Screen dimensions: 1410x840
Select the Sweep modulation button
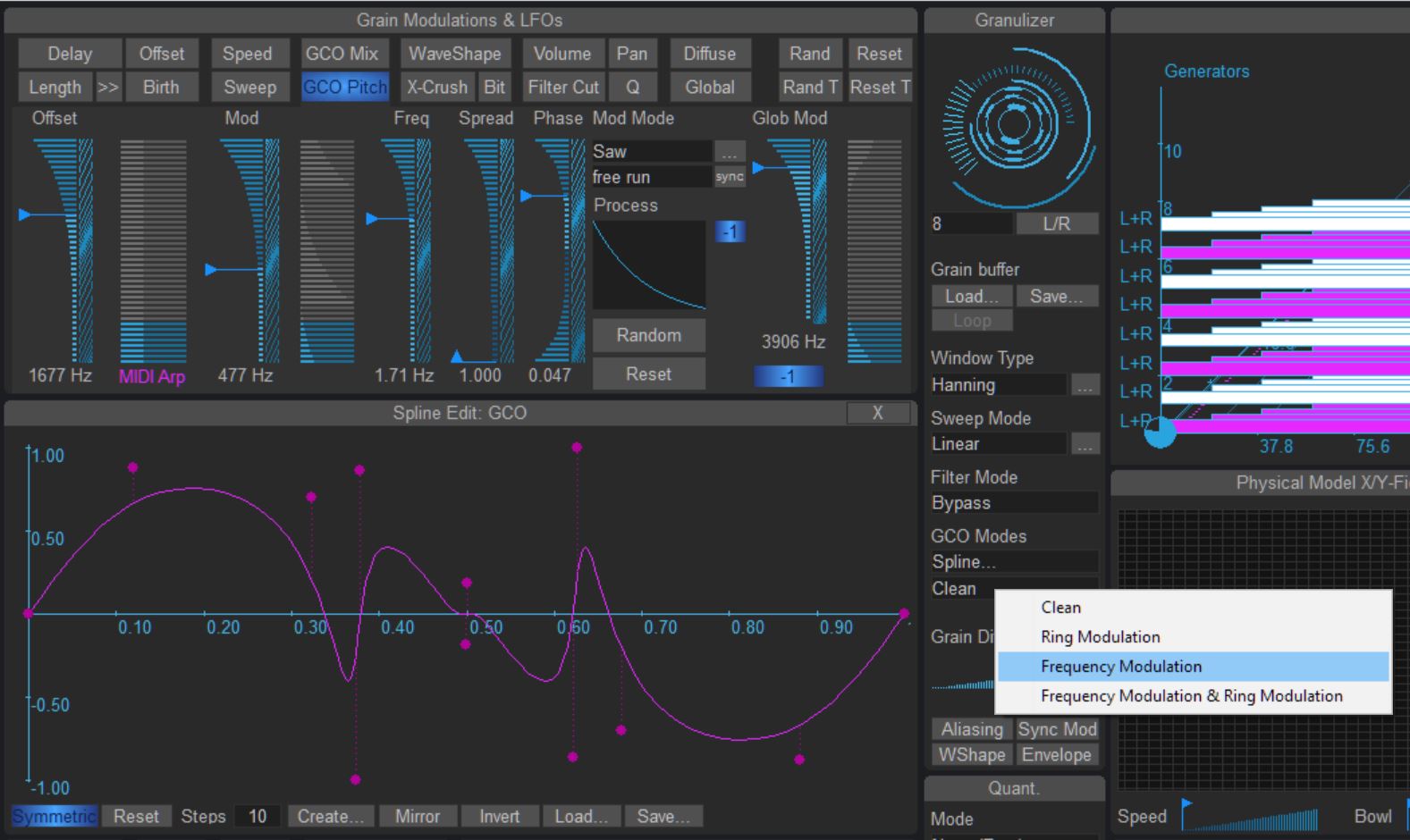coord(249,88)
